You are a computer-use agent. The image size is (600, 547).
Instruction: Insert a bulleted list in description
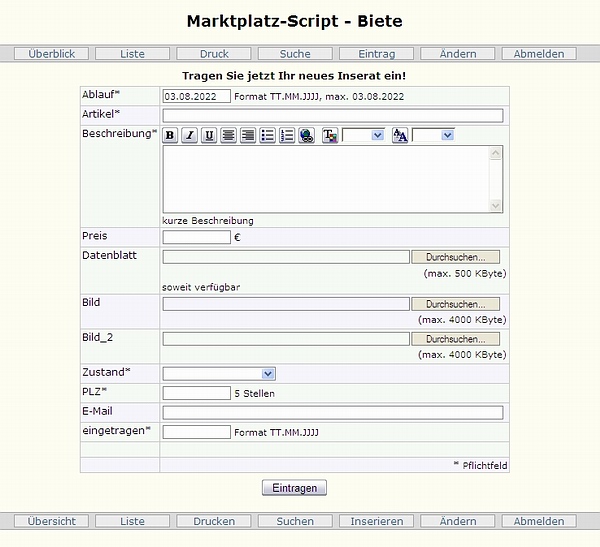267,135
